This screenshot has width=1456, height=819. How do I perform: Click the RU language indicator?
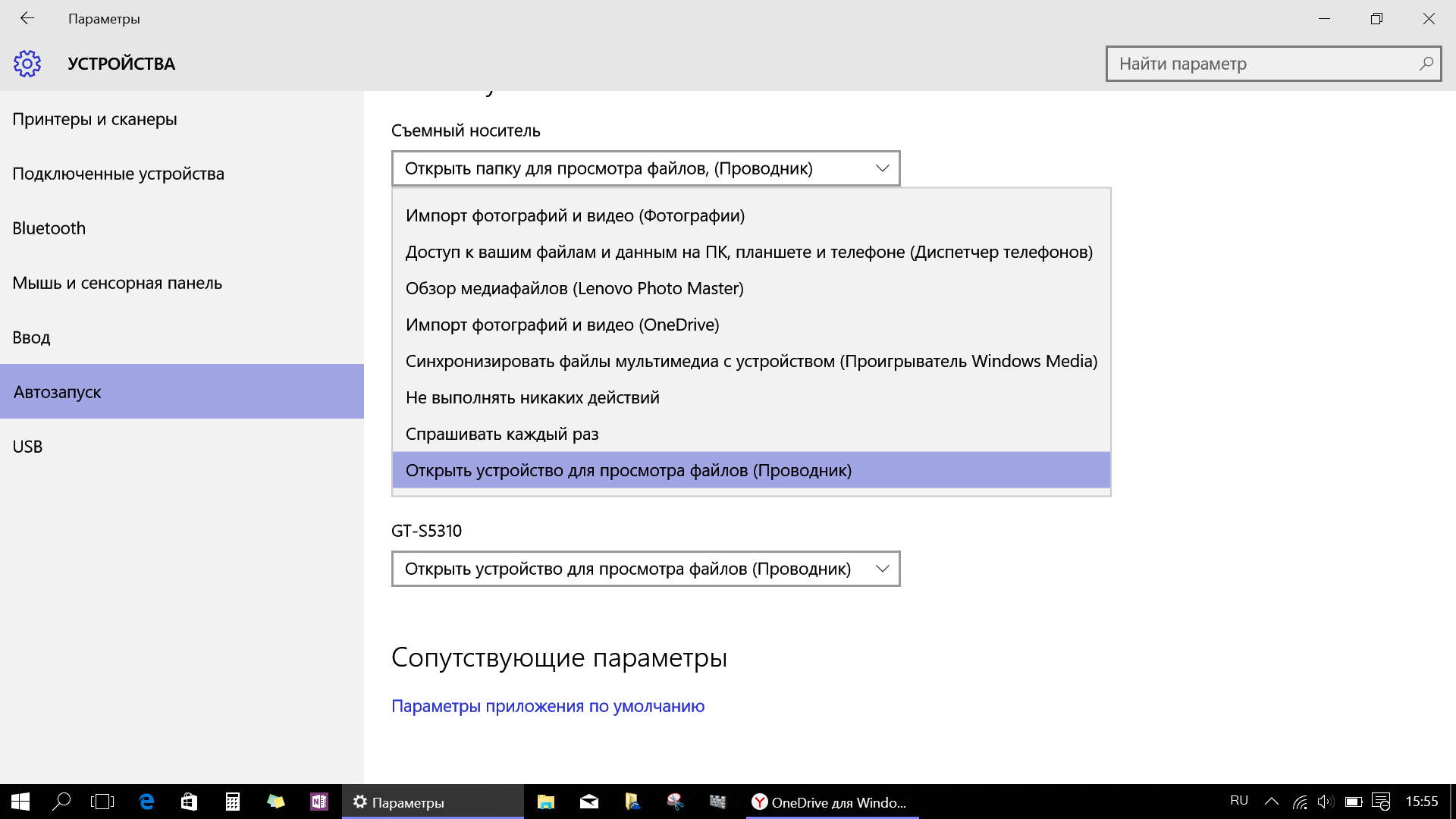1239,801
